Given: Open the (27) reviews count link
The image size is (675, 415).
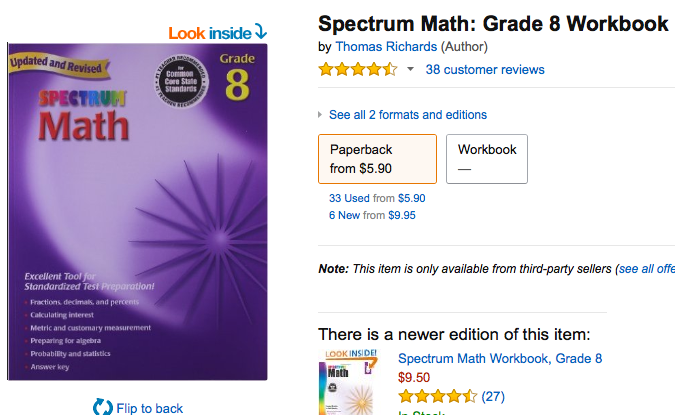Looking at the screenshot, I should (493, 396).
